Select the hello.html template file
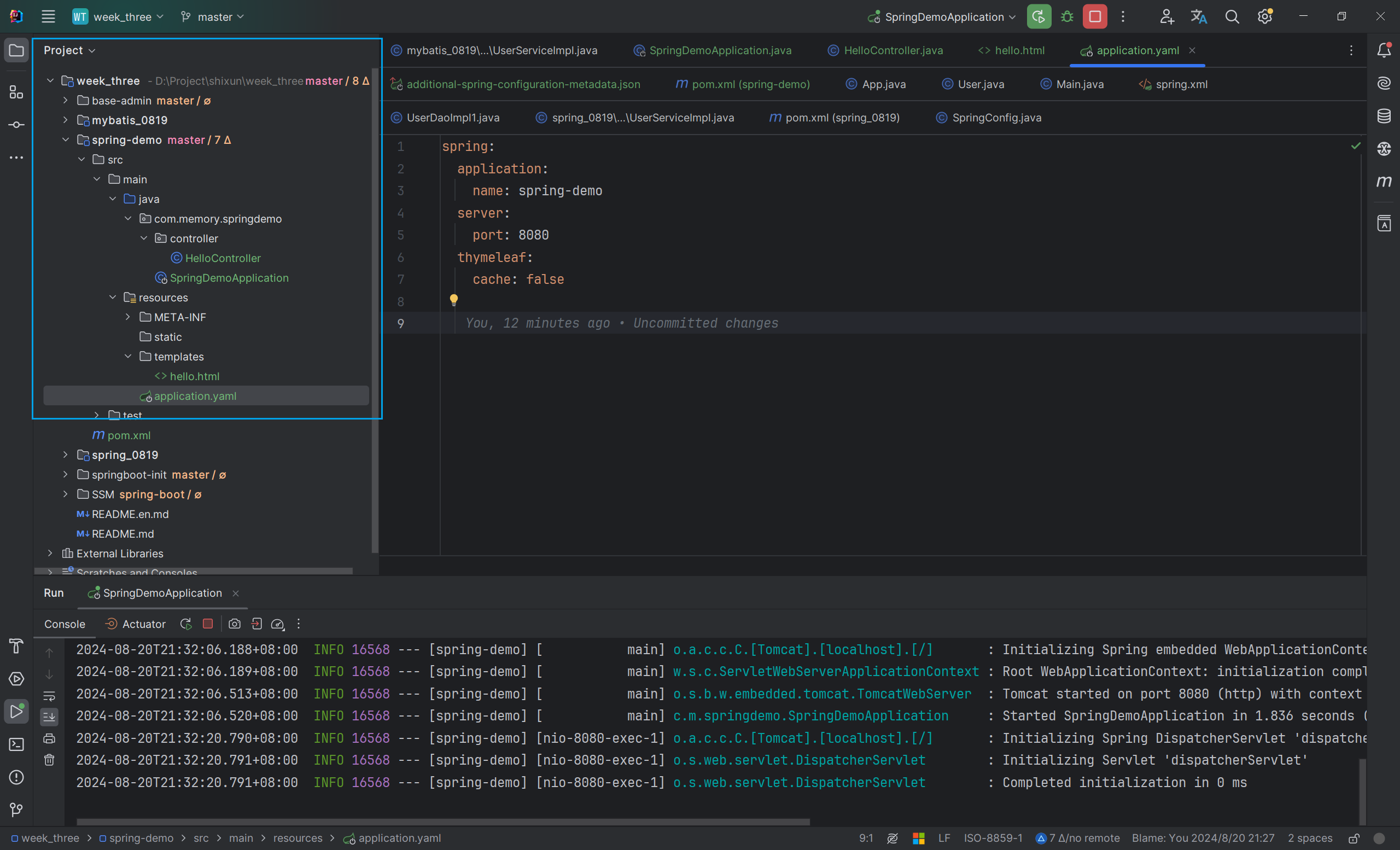The width and height of the screenshot is (1400, 850). [193, 376]
